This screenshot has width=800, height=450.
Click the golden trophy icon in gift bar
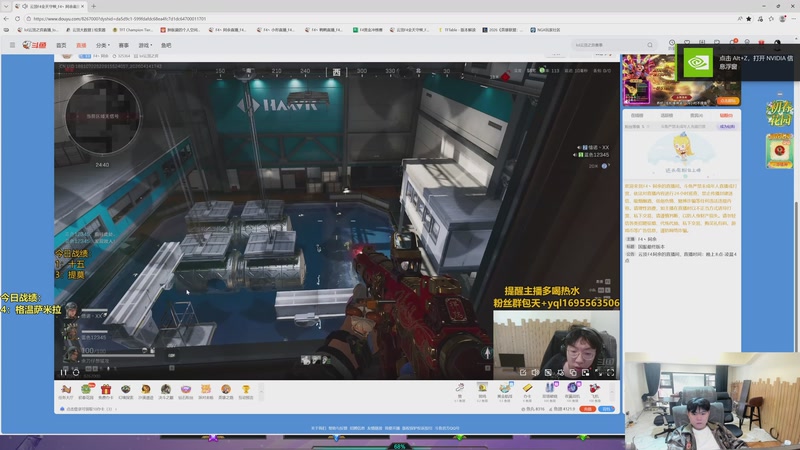(x=246, y=391)
